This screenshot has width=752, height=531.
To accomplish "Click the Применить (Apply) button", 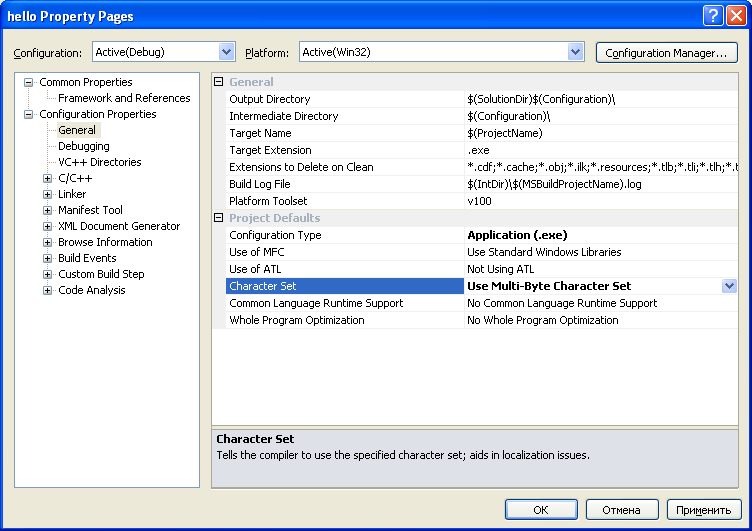I will coord(704,510).
